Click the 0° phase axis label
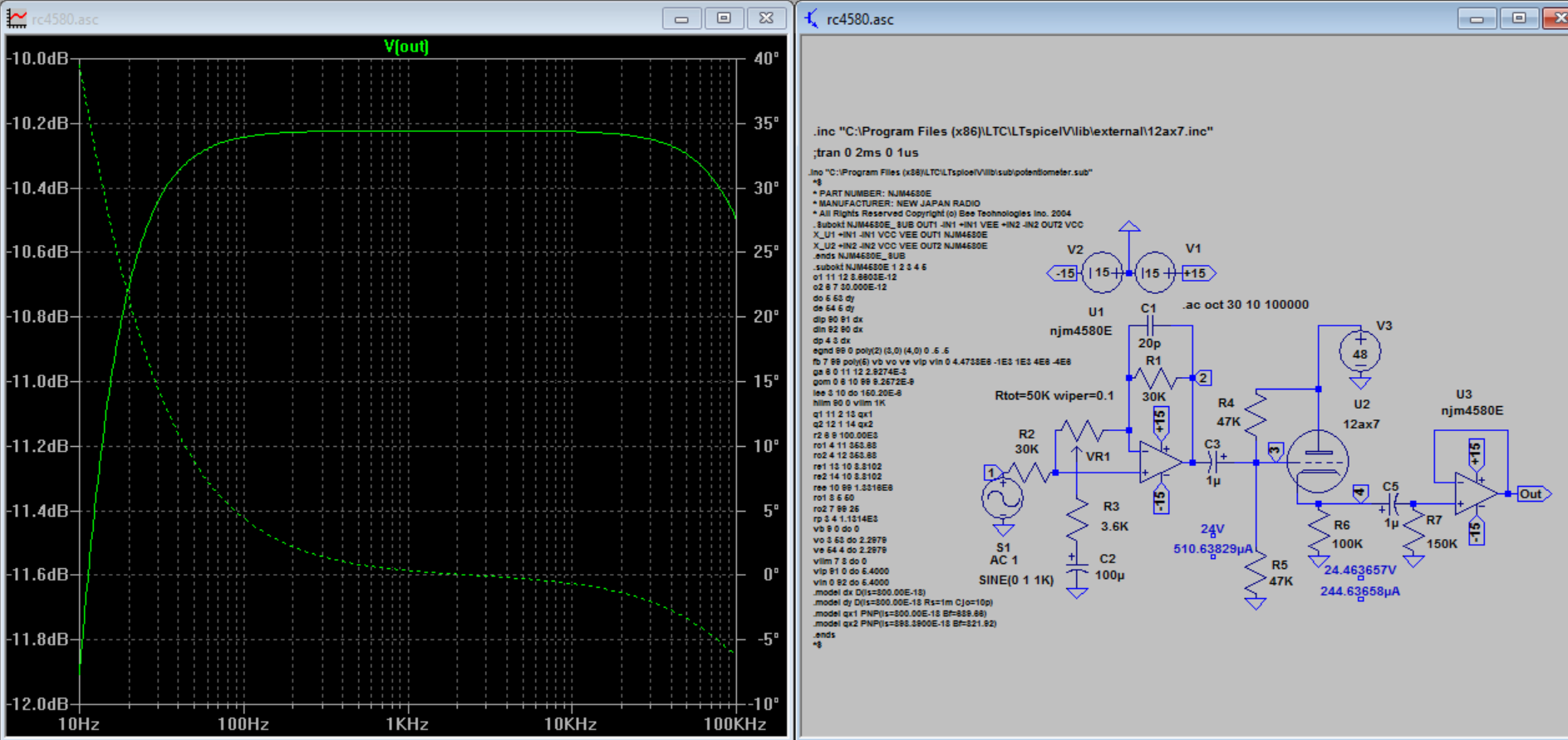The image size is (1568, 740). tap(771, 574)
